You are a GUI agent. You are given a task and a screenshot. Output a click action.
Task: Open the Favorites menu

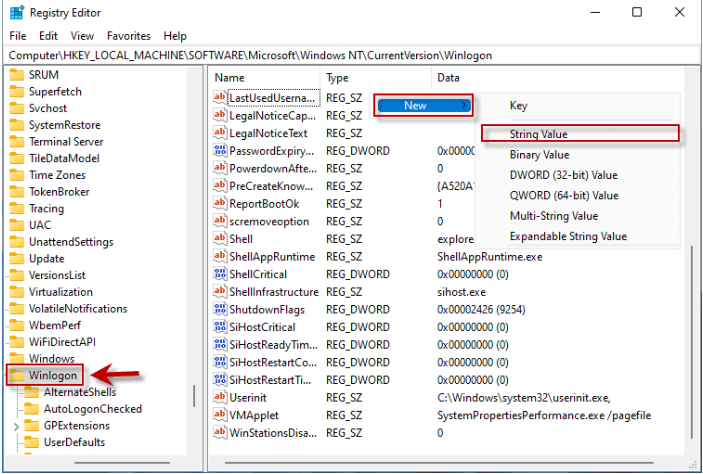(128, 36)
